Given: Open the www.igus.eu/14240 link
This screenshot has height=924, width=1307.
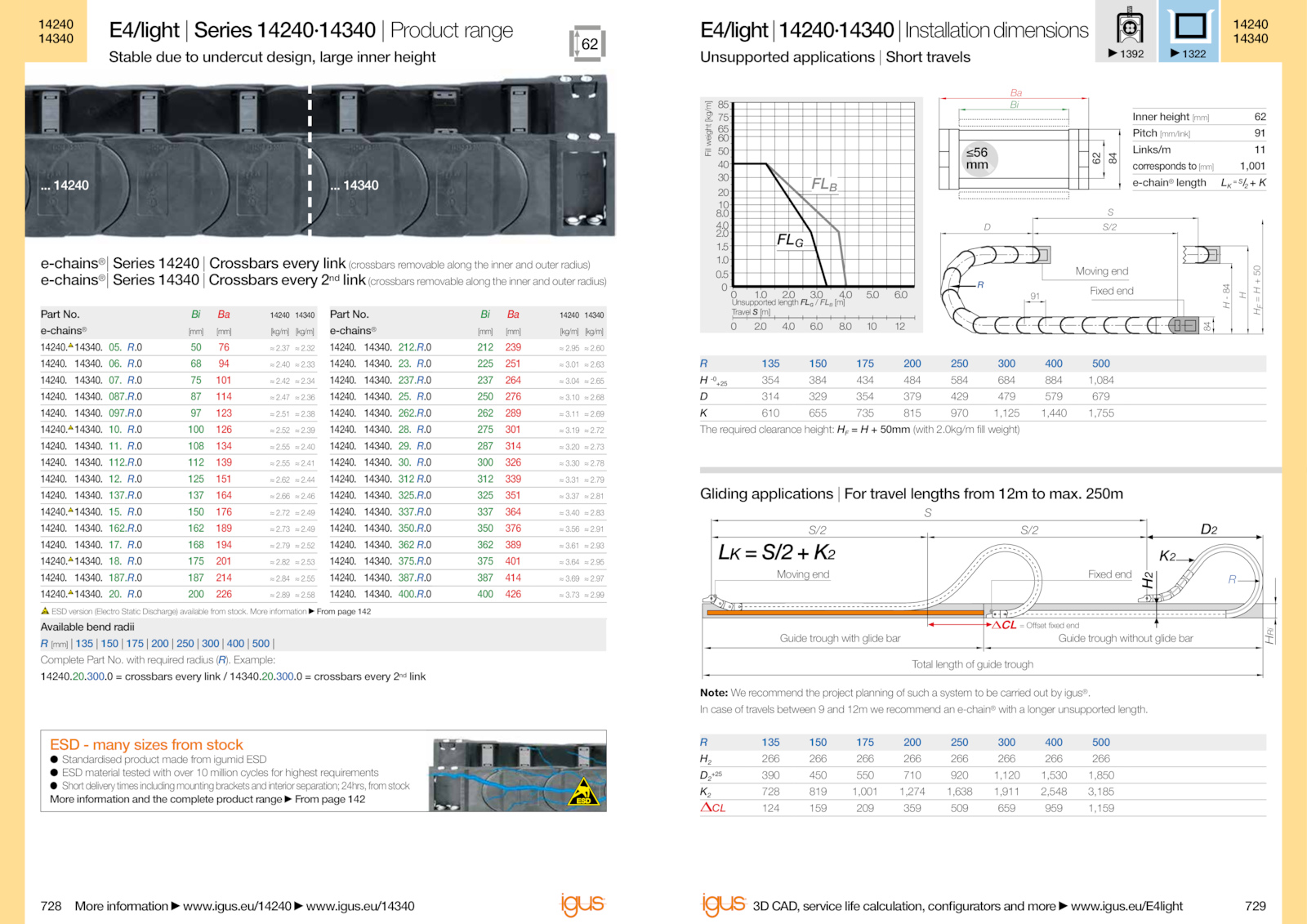Looking at the screenshot, I should pyautogui.click(x=237, y=906).
